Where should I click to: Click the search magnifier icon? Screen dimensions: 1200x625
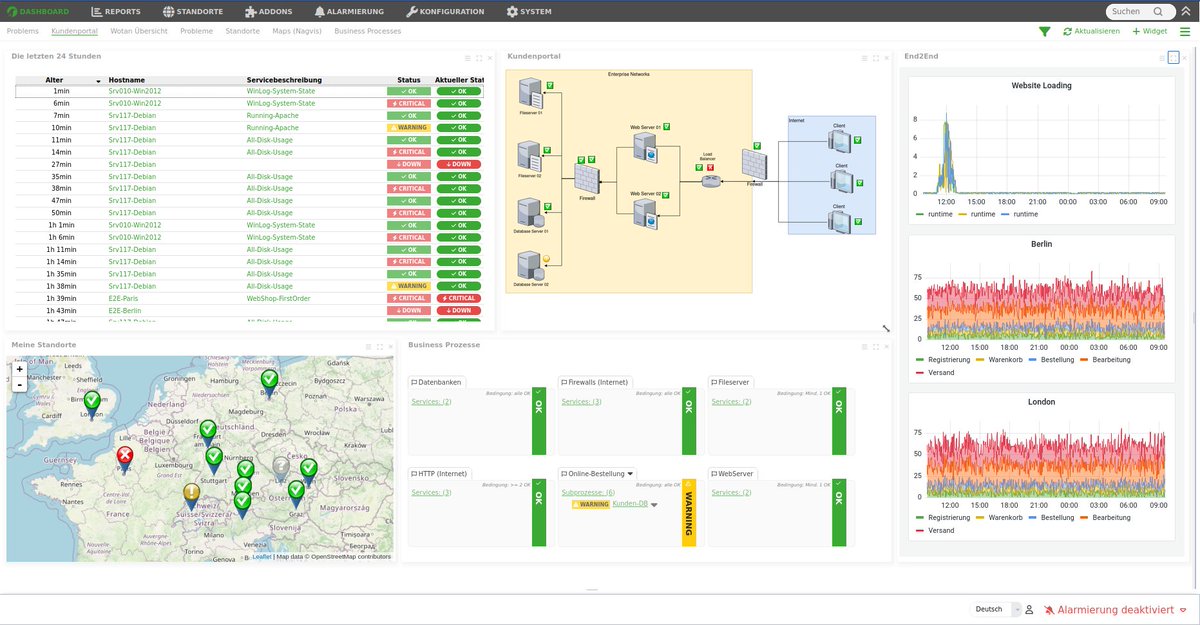pos(1157,12)
